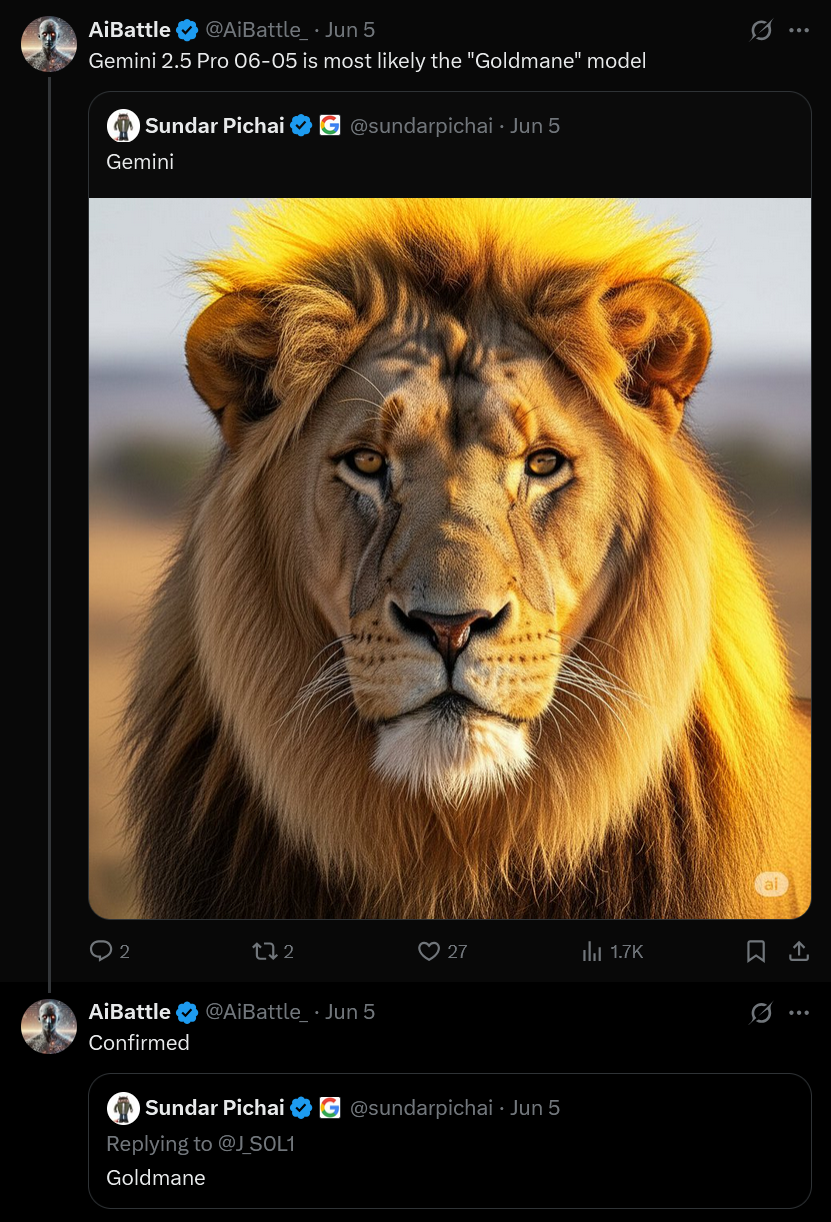Click AiBattle avatar on Confirmed tweet
This screenshot has height=1222, width=831.
click(49, 1027)
